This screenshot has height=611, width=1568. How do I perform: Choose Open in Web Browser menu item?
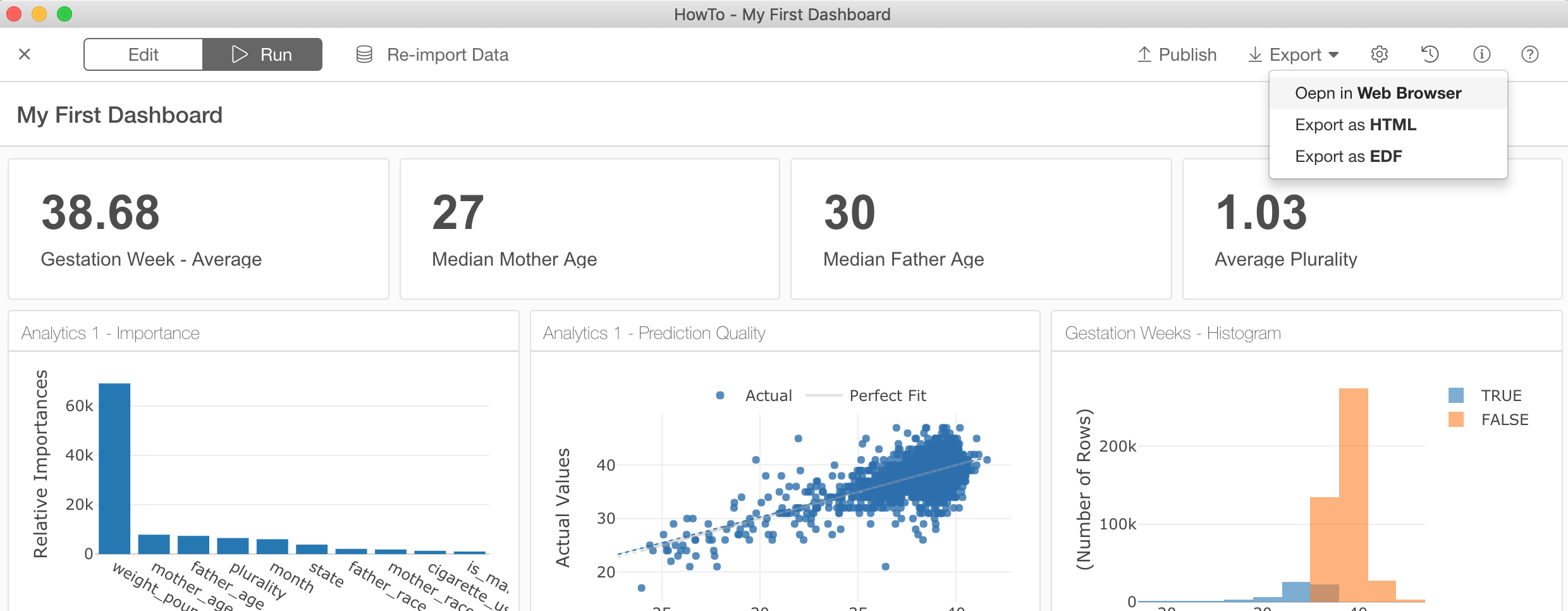[x=1388, y=93]
